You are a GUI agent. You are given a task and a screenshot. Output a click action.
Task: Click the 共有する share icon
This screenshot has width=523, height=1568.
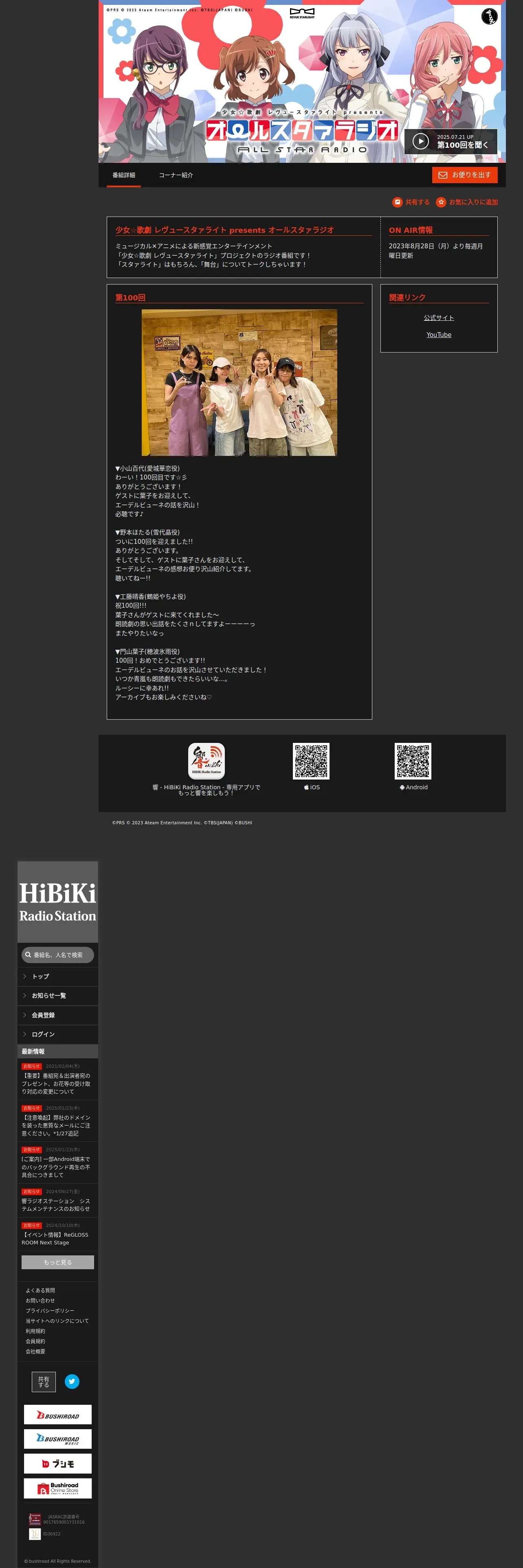[x=397, y=202]
